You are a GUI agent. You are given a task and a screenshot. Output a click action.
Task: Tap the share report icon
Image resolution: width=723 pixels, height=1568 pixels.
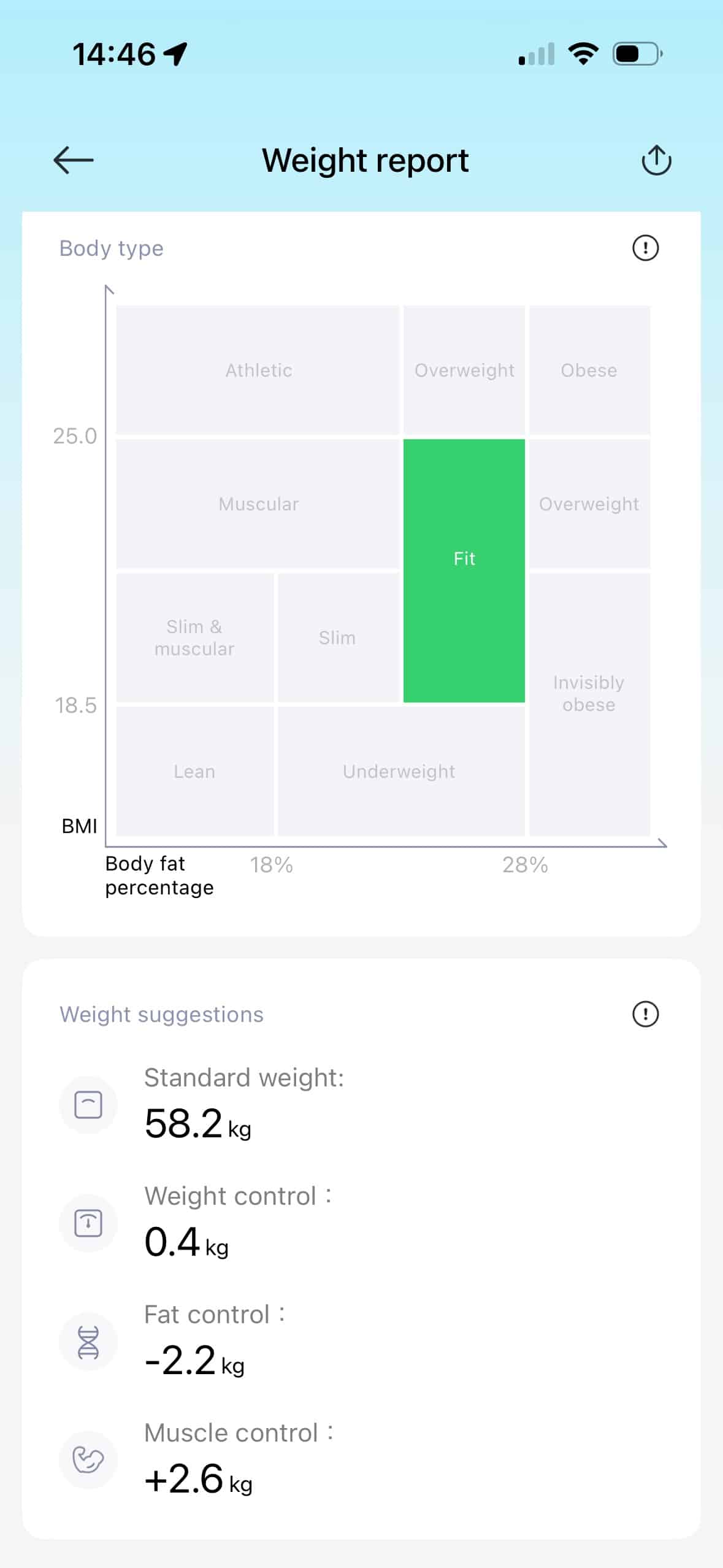coord(656,161)
